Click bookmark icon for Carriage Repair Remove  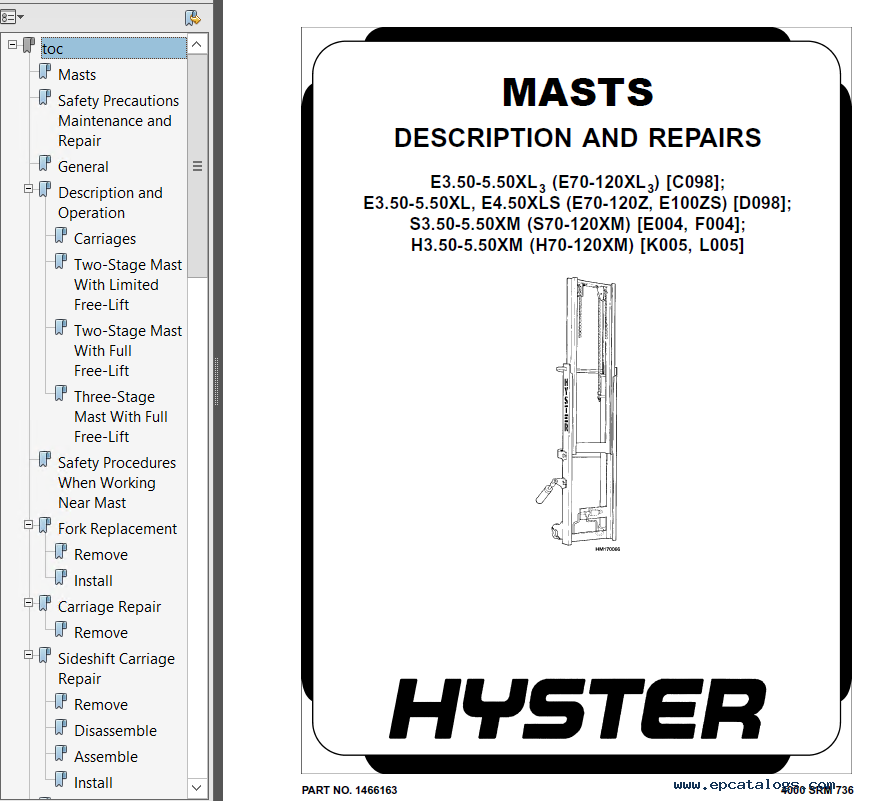(x=60, y=630)
